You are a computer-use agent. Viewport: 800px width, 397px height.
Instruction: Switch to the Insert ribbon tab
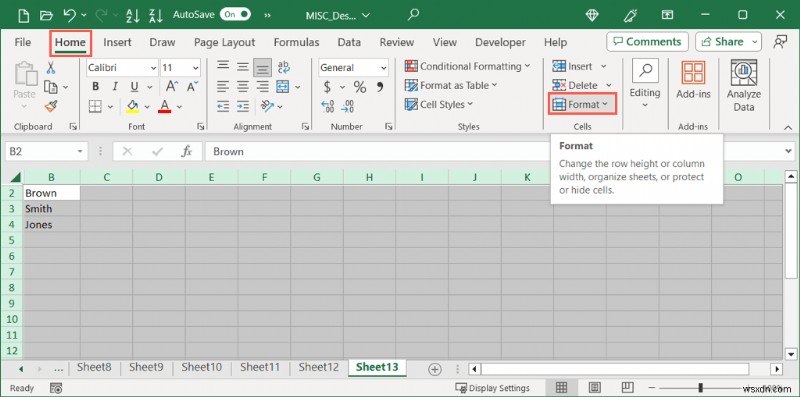(x=117, y=42)
